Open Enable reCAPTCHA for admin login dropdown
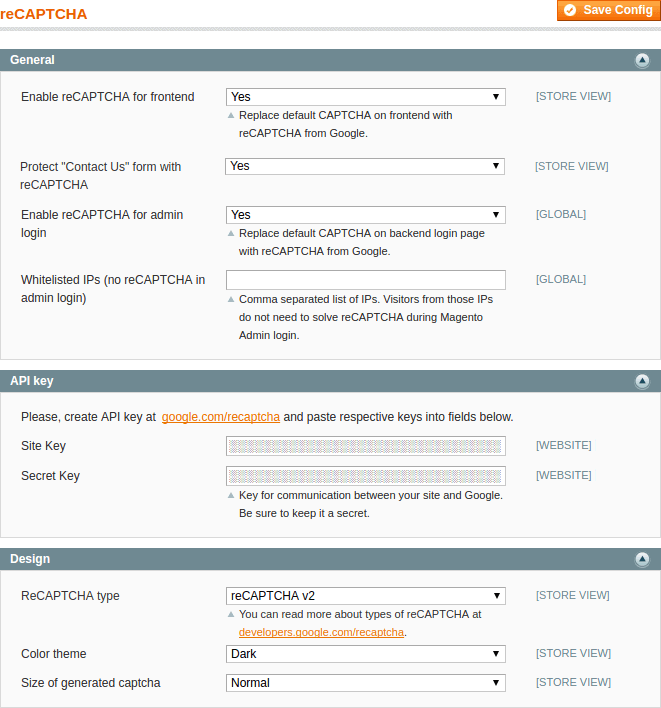 [x=366, y=215]
